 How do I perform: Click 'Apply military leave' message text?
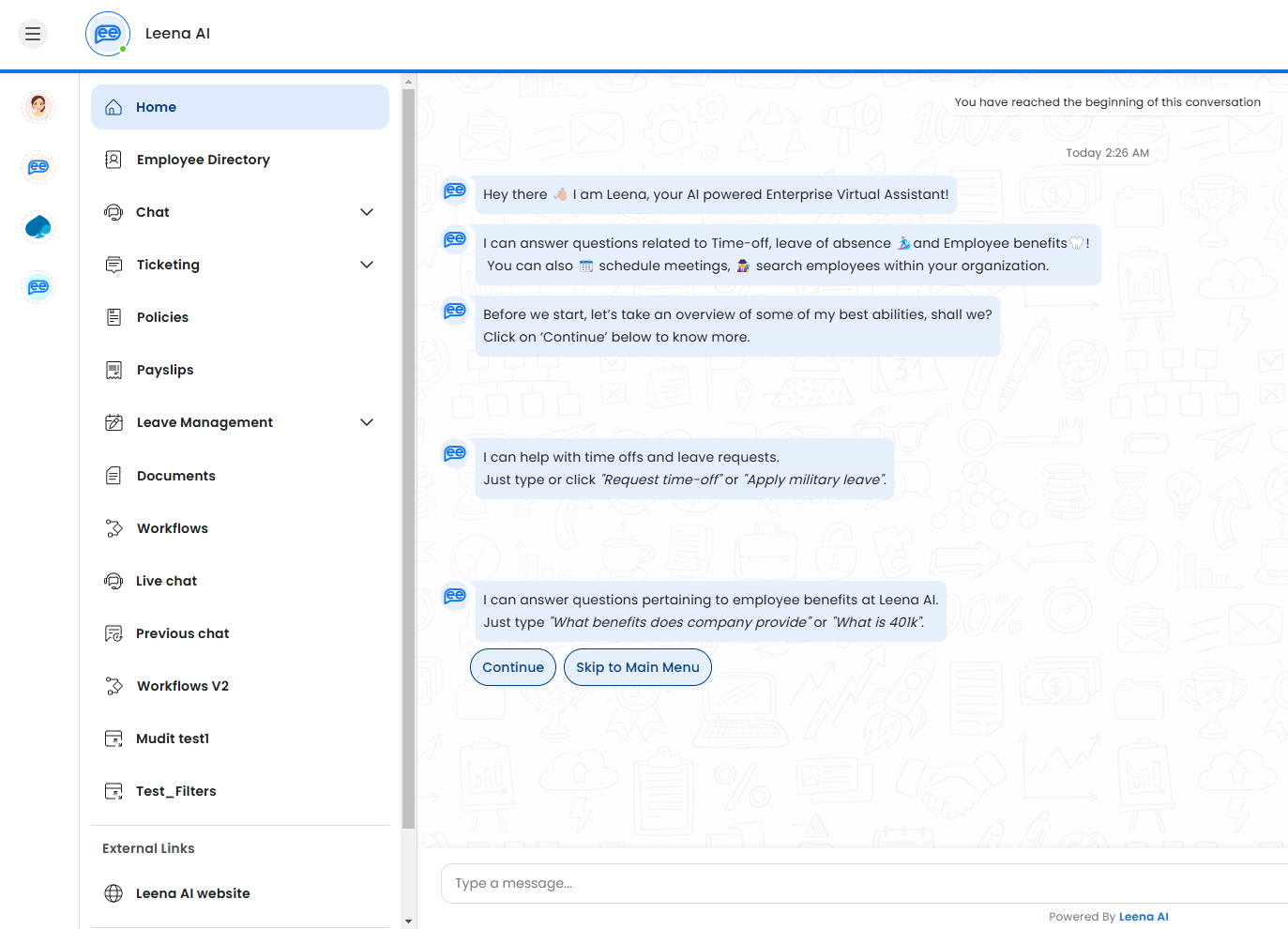pos(814,480)
